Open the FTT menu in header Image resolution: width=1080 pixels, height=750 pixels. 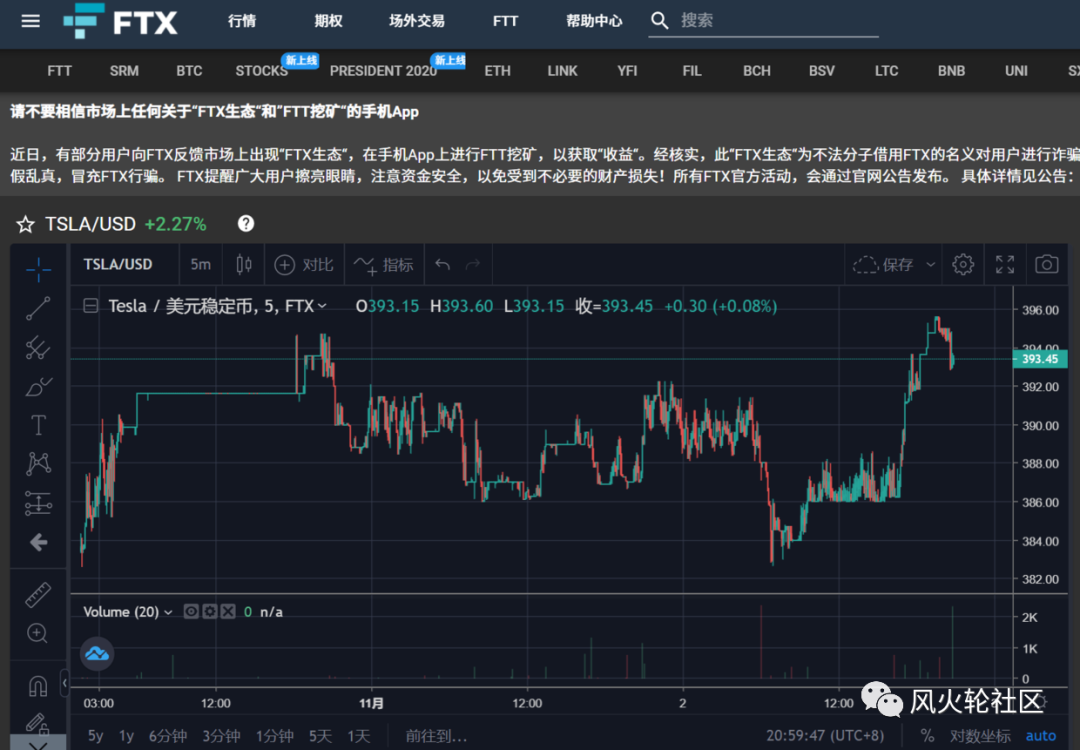(505, 21)
